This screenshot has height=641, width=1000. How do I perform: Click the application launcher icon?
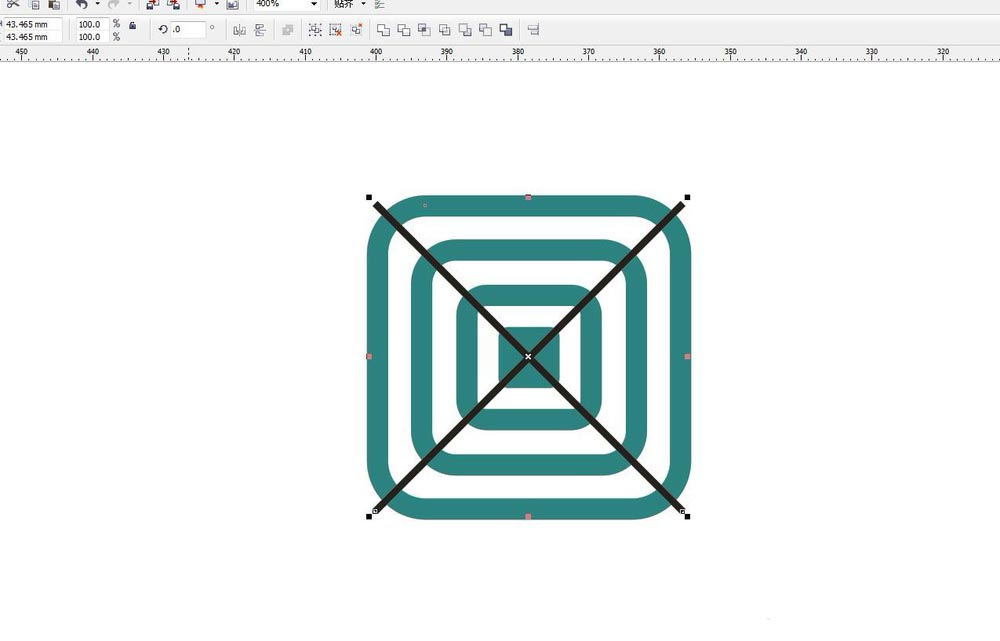201,4
